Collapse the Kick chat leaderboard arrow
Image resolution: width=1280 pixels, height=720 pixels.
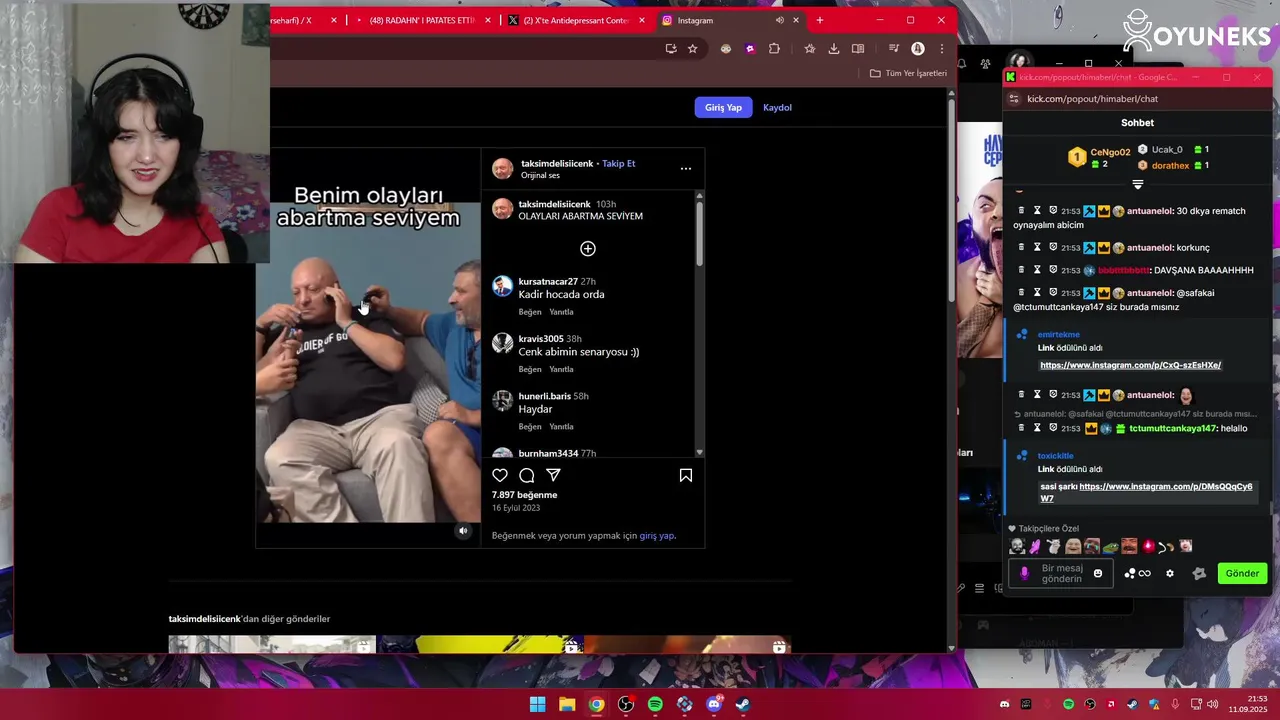1137,185
